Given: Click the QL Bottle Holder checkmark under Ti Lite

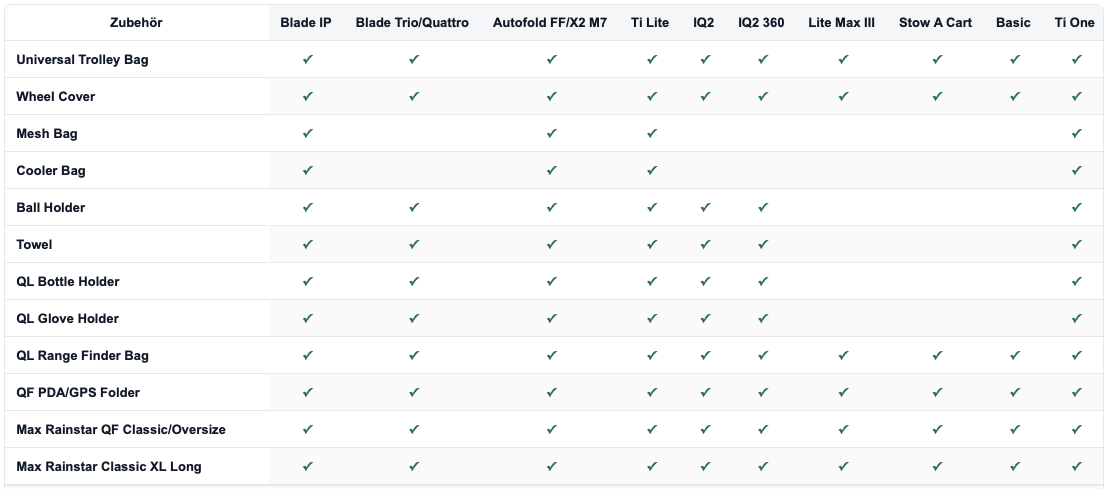Looking at the screenshot, I should tap(652, 281).
